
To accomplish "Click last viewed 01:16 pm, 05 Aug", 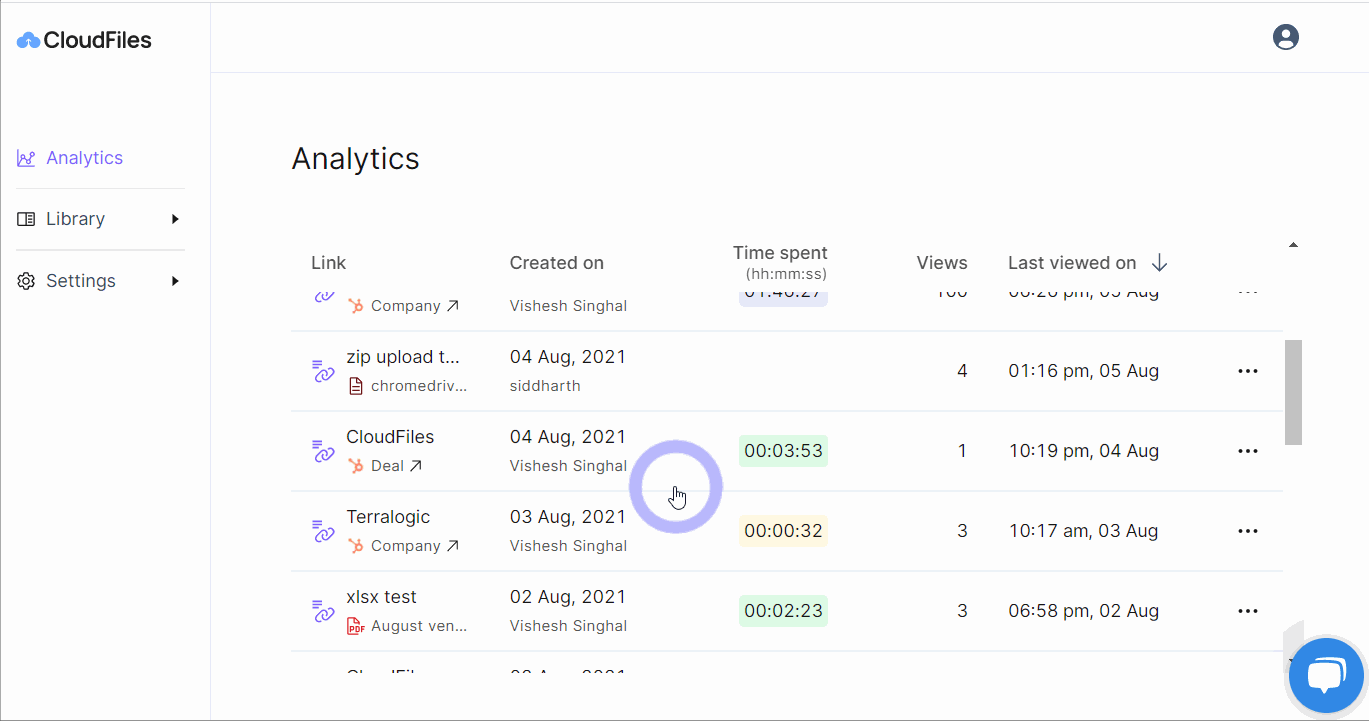I will 1083,371.
